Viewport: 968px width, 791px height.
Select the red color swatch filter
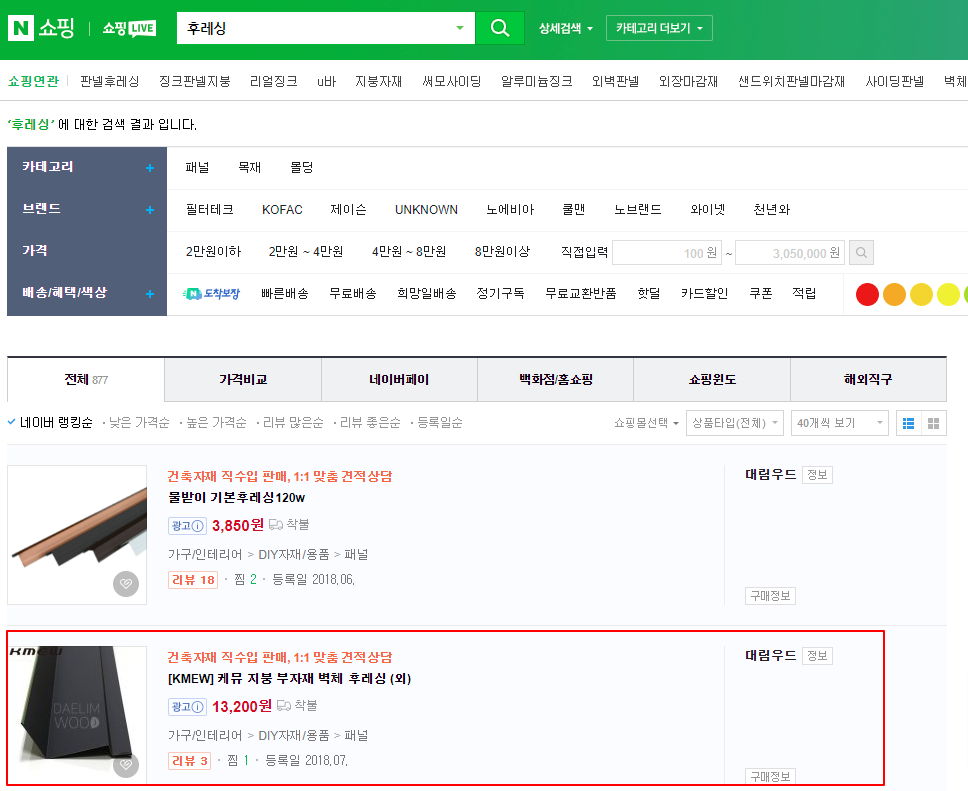pyautogui.click(x=866, y=293)
